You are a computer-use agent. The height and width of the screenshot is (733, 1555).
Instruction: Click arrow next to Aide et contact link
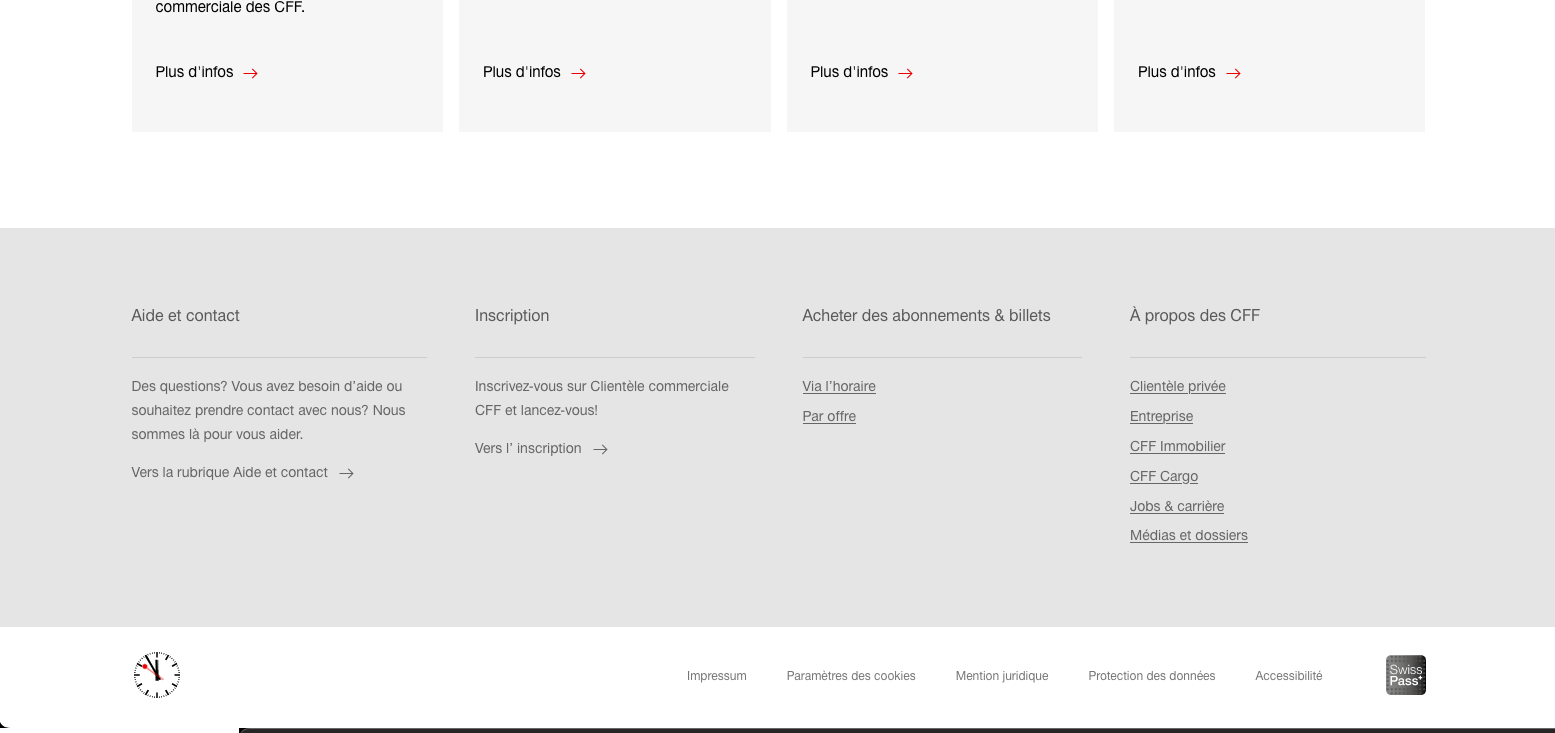[346, 473]
